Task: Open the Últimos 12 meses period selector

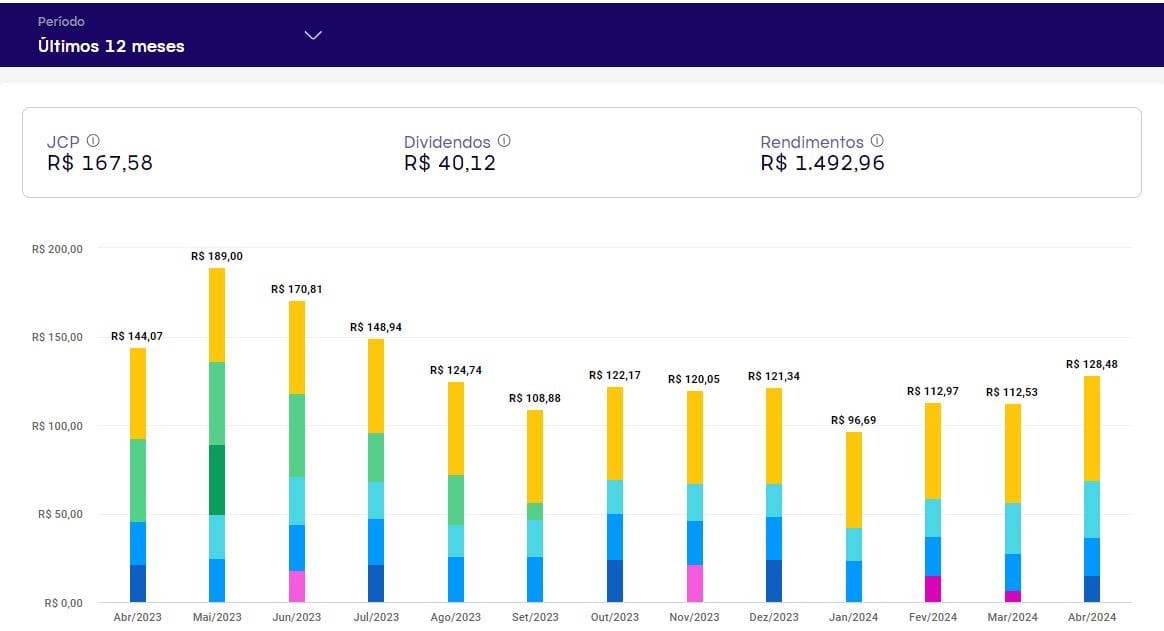Action: tap(111, 46)
